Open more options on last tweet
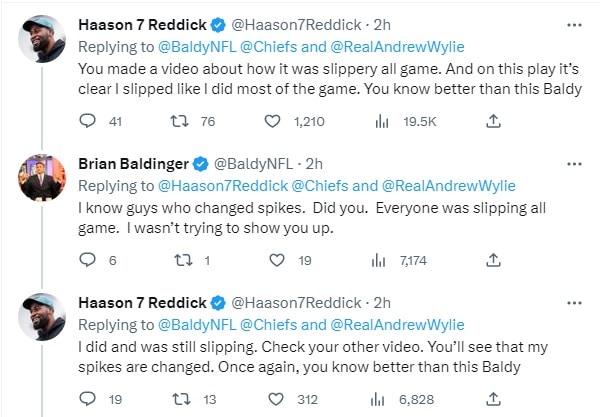 tap(573, 302)
